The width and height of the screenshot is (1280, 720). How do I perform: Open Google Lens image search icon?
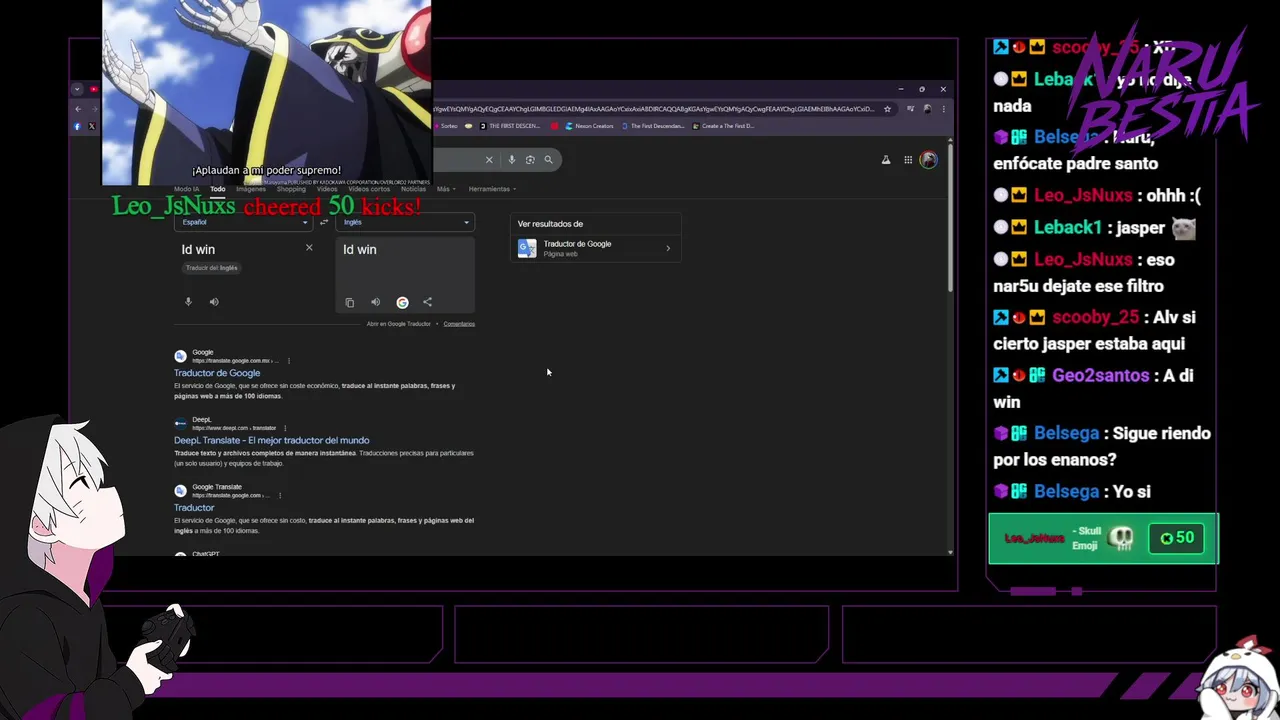pos(530,159)
